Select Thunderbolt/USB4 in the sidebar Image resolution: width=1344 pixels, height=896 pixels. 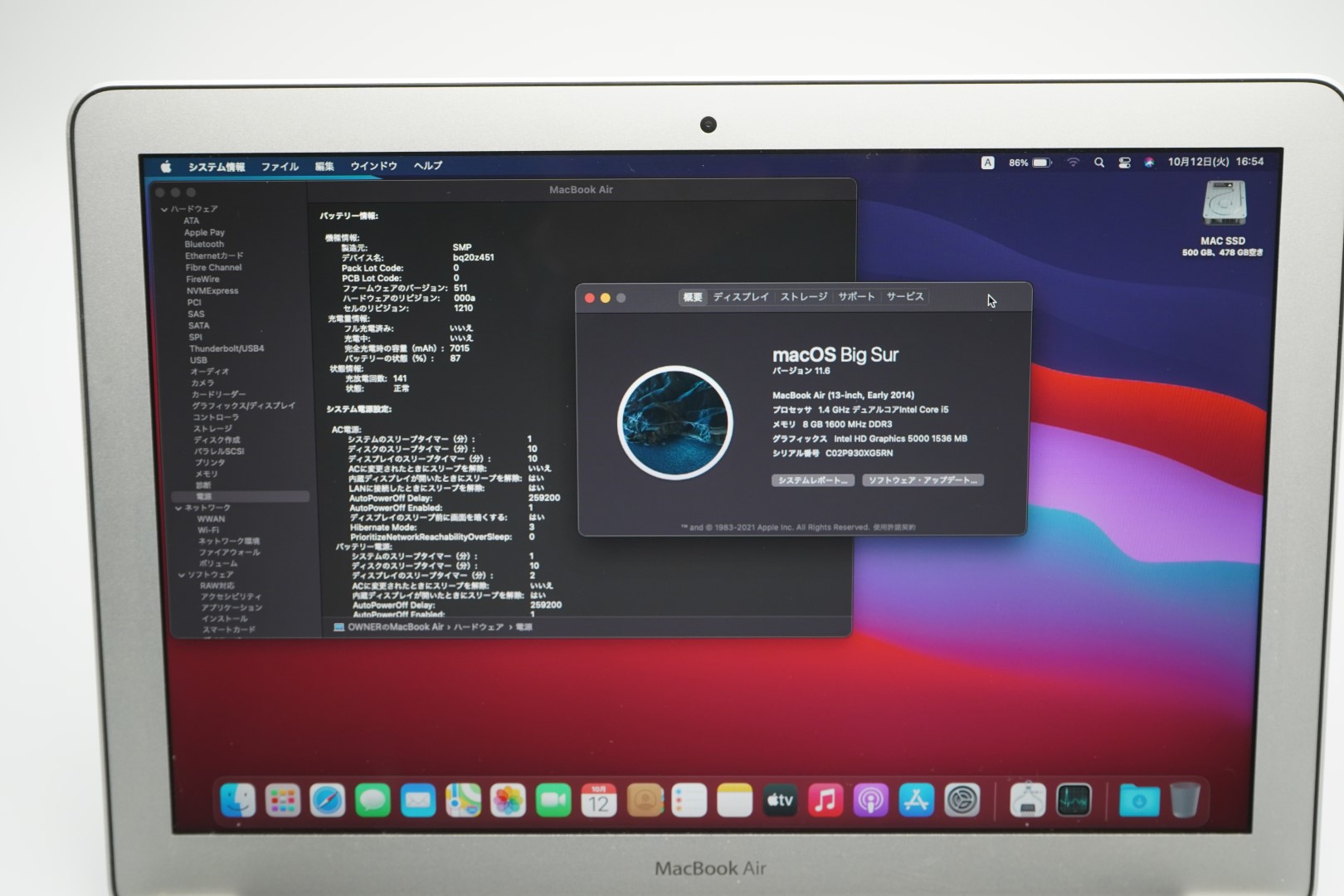pos(226,349)
